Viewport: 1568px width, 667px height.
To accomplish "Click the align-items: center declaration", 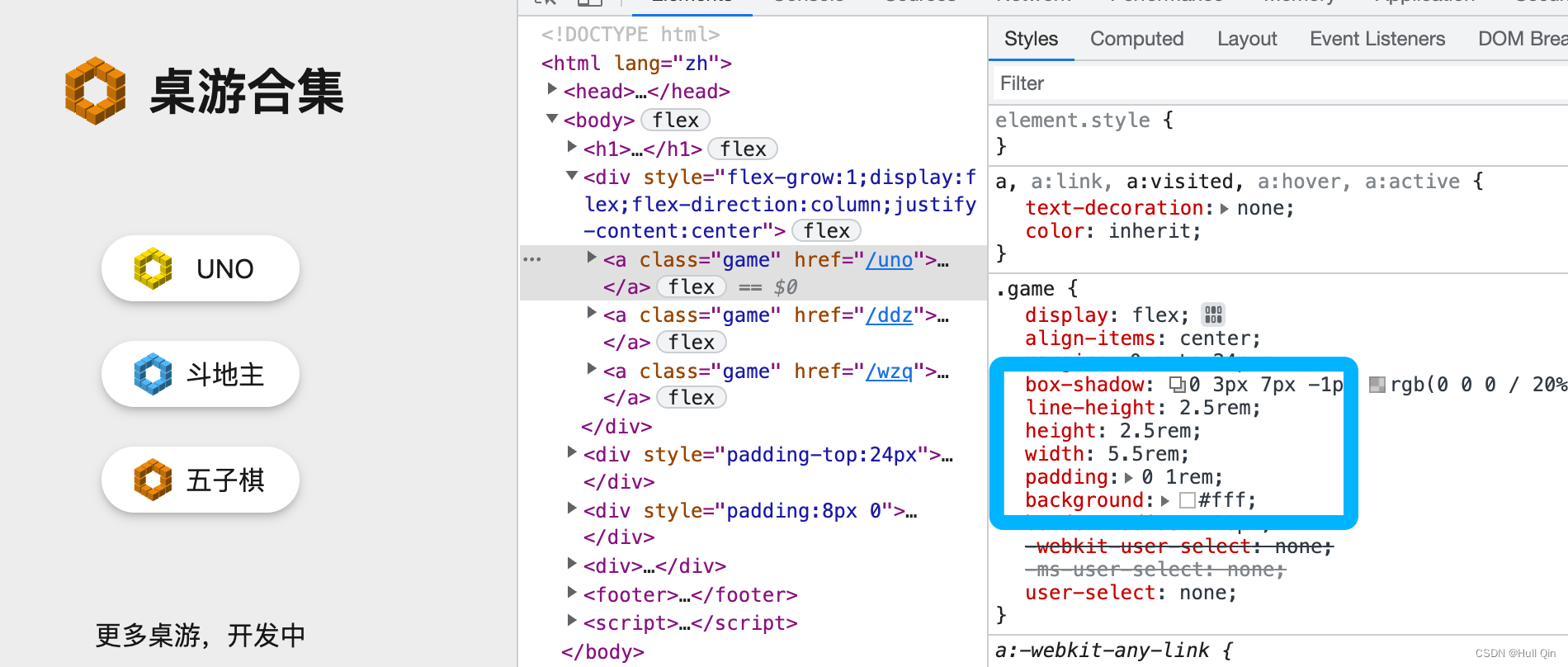I will coord(1142,338).
